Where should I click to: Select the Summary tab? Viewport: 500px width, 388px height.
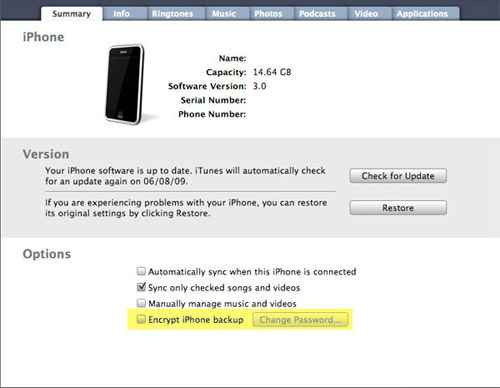(71, 14)
